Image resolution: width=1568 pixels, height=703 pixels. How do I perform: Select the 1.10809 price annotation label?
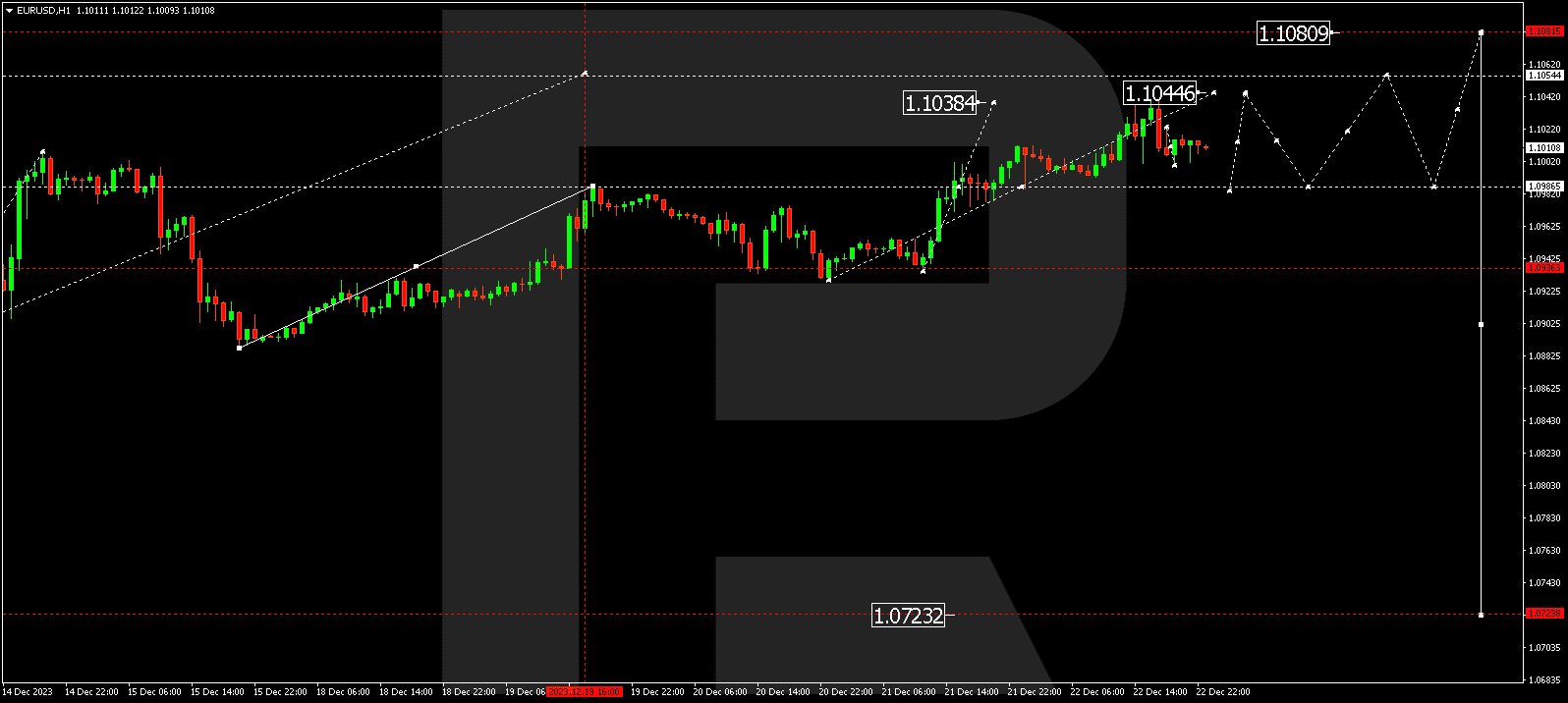pyautogui.click(x=1294, y=33)
